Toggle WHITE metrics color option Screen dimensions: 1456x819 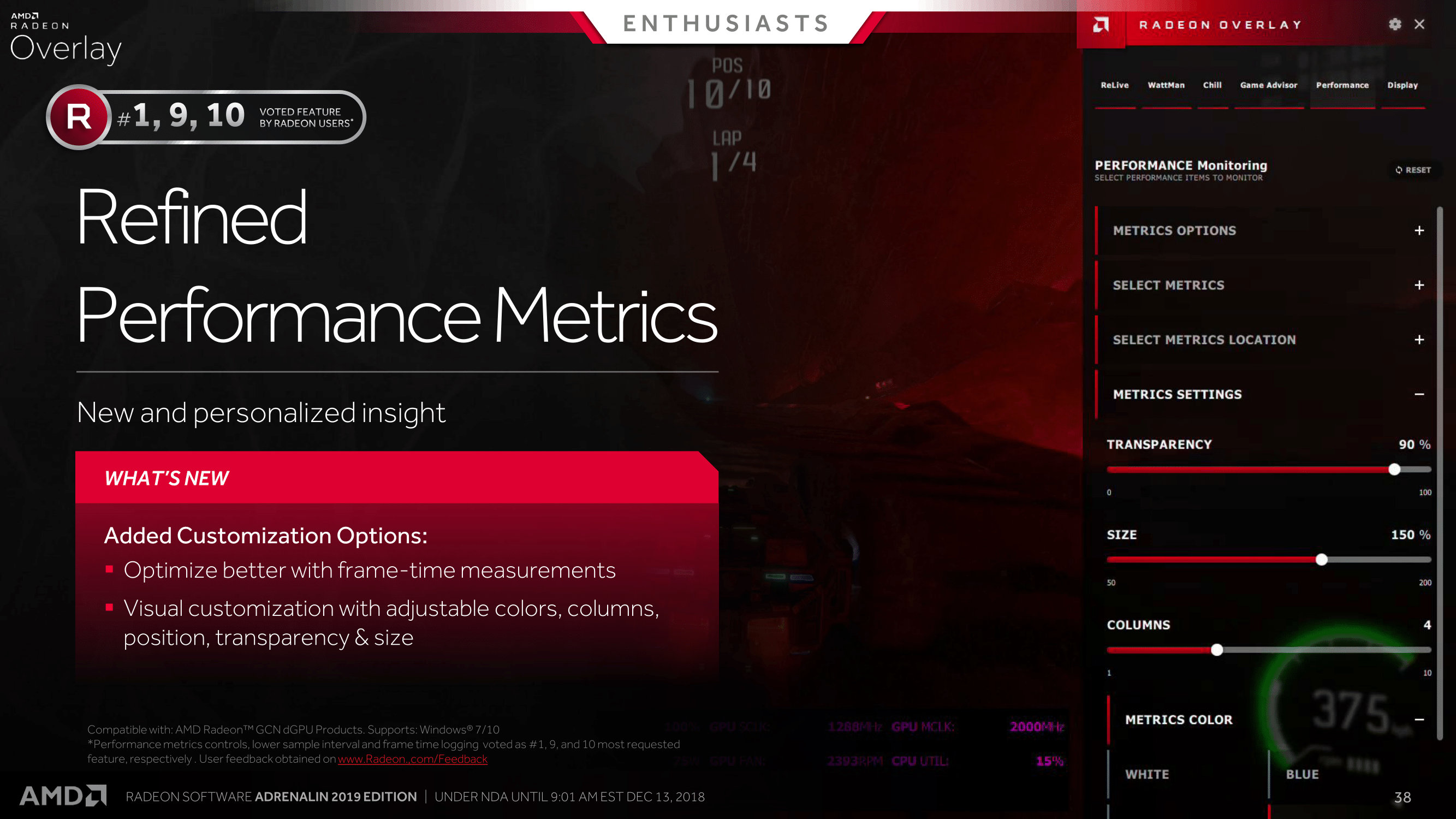click(1148, 773)
